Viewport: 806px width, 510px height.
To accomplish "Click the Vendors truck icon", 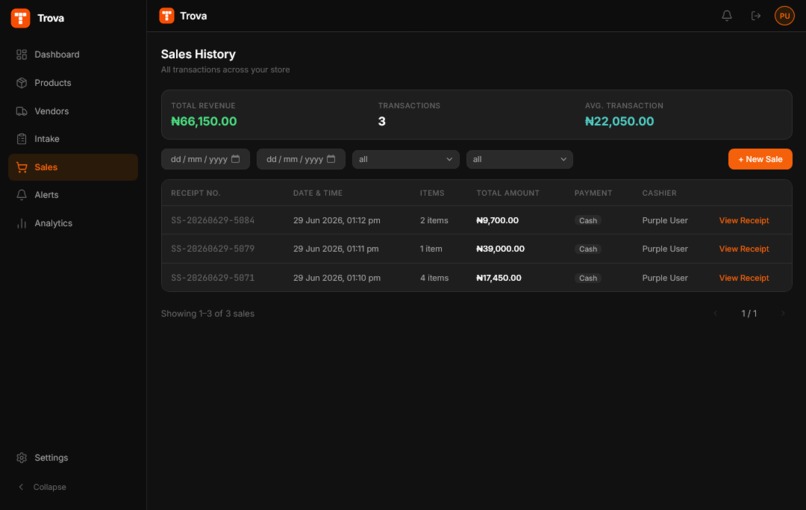I will click(22, 111).
